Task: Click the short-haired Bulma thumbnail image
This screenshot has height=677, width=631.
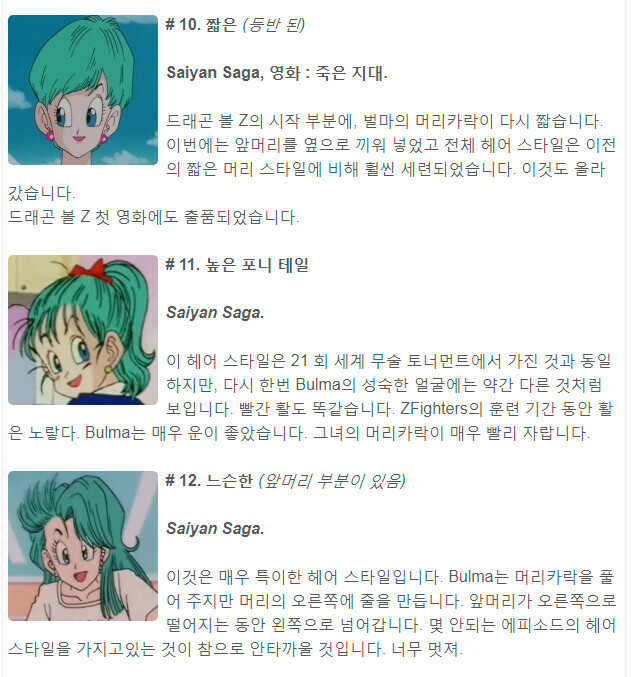Action: [x=83, y=90]
